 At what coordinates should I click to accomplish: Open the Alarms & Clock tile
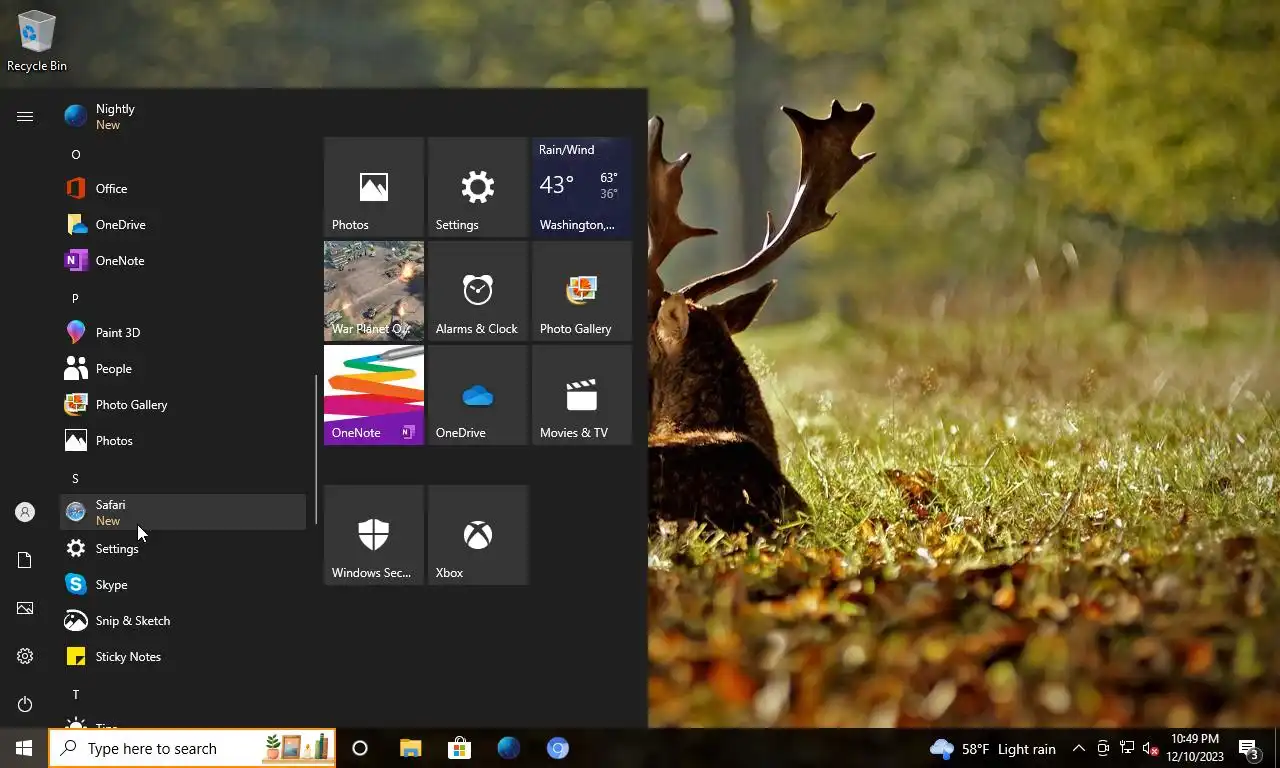tap(478, 291)
